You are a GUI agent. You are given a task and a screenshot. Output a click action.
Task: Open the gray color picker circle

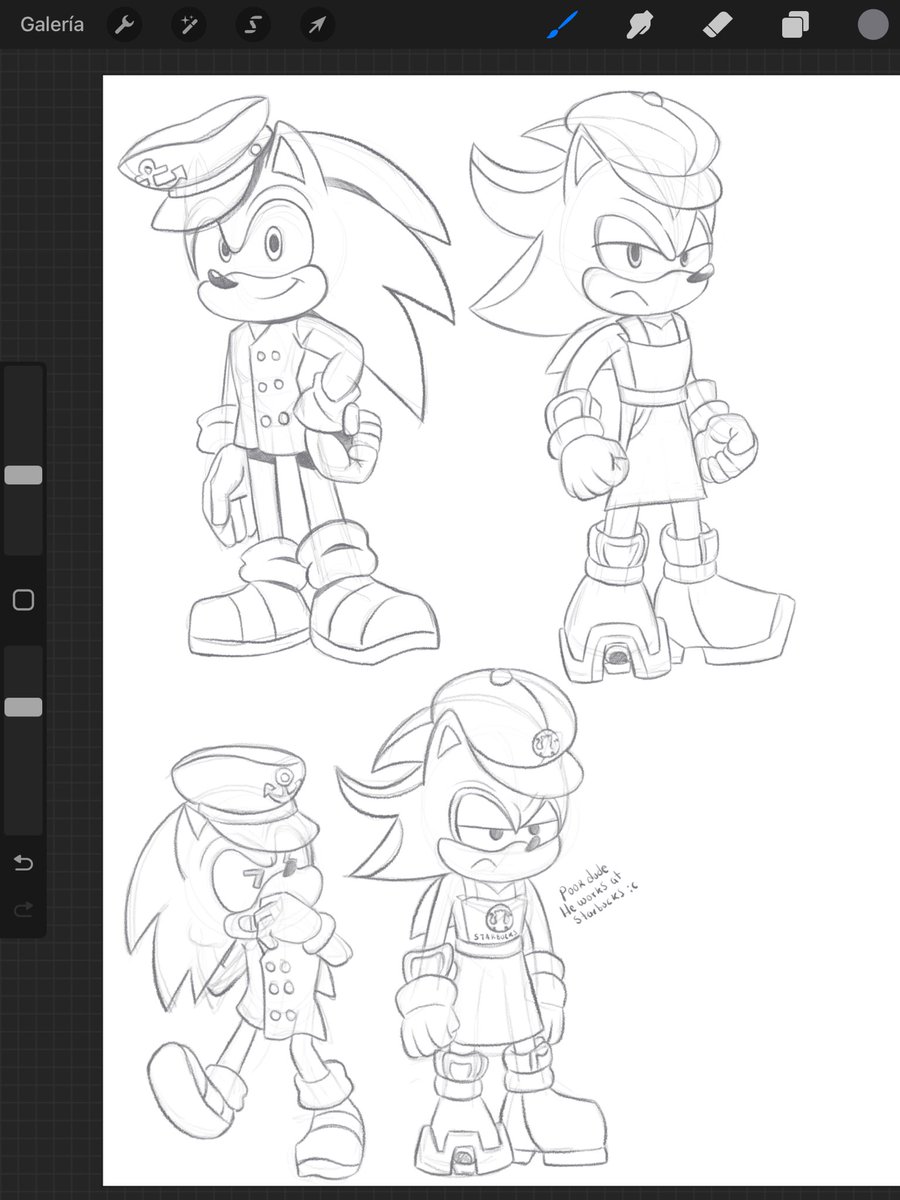point(873,25)
